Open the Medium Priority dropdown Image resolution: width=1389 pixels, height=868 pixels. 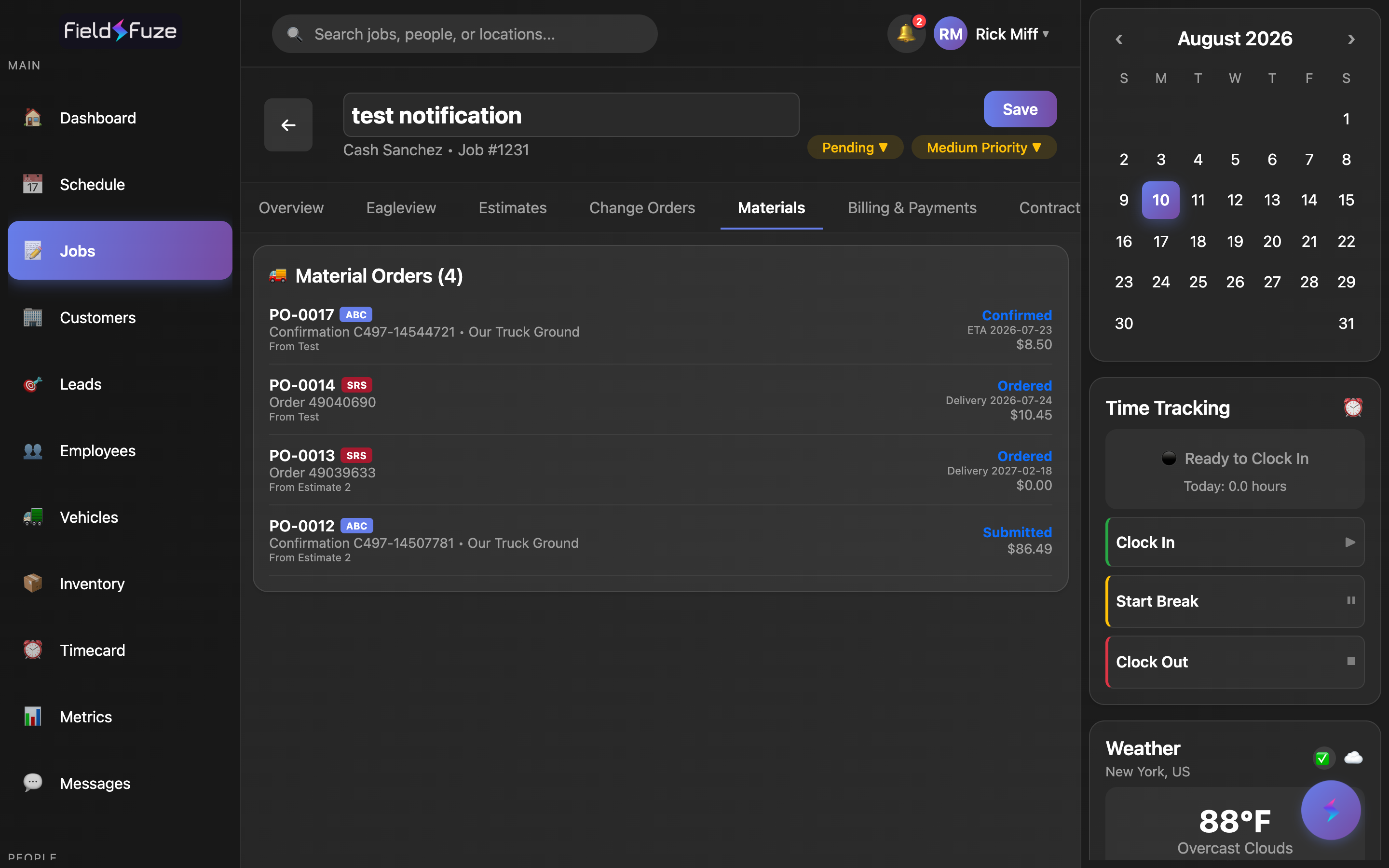pos(984,148)
